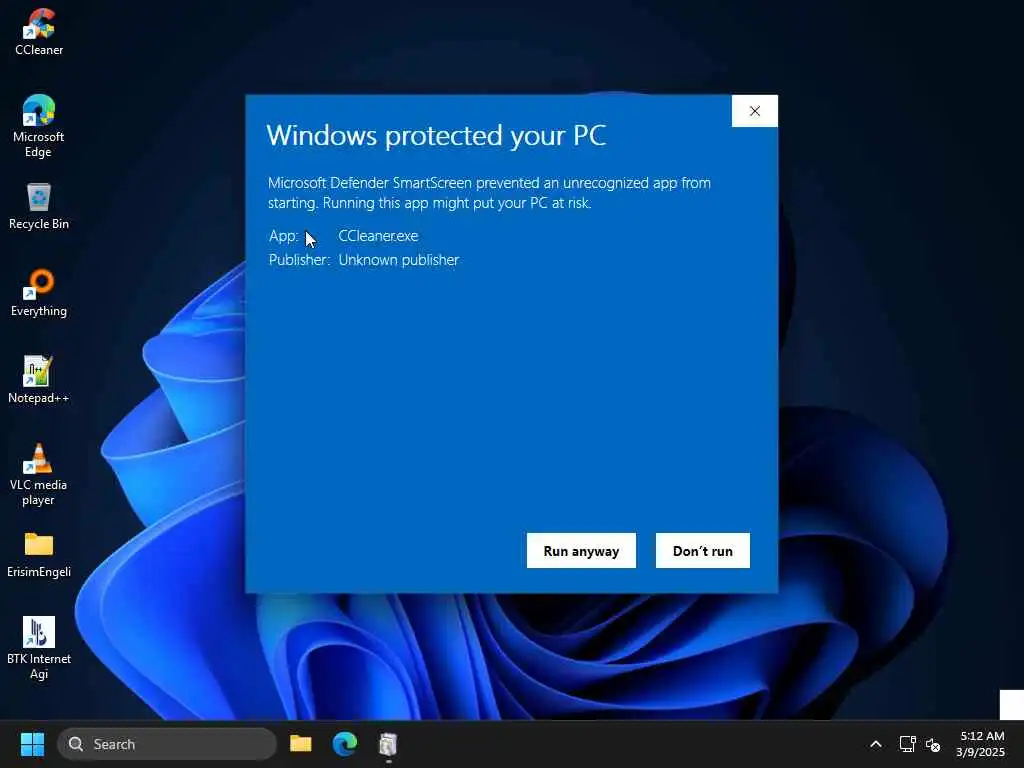Show hidden system tray icons

pyautogui.click(x=876, y=744)
